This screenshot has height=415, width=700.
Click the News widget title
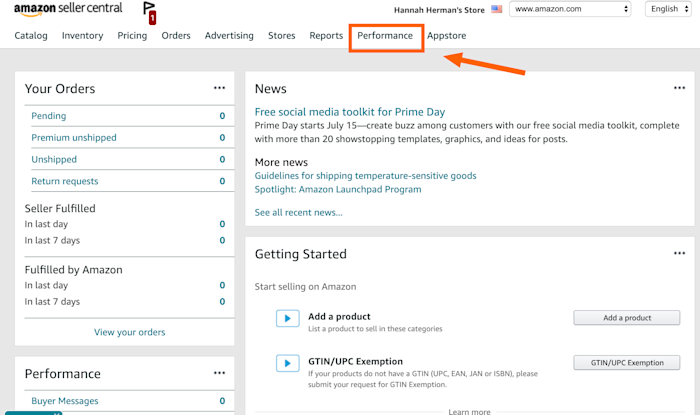[x=271, y=89]
